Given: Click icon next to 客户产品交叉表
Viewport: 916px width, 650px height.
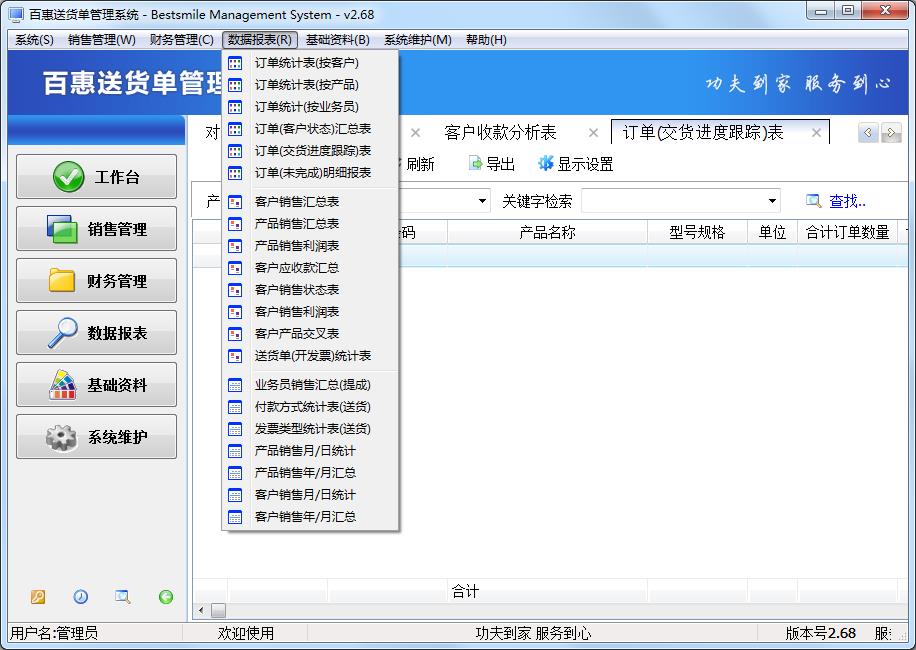Looking at the screenshot, I should [235, 334].
